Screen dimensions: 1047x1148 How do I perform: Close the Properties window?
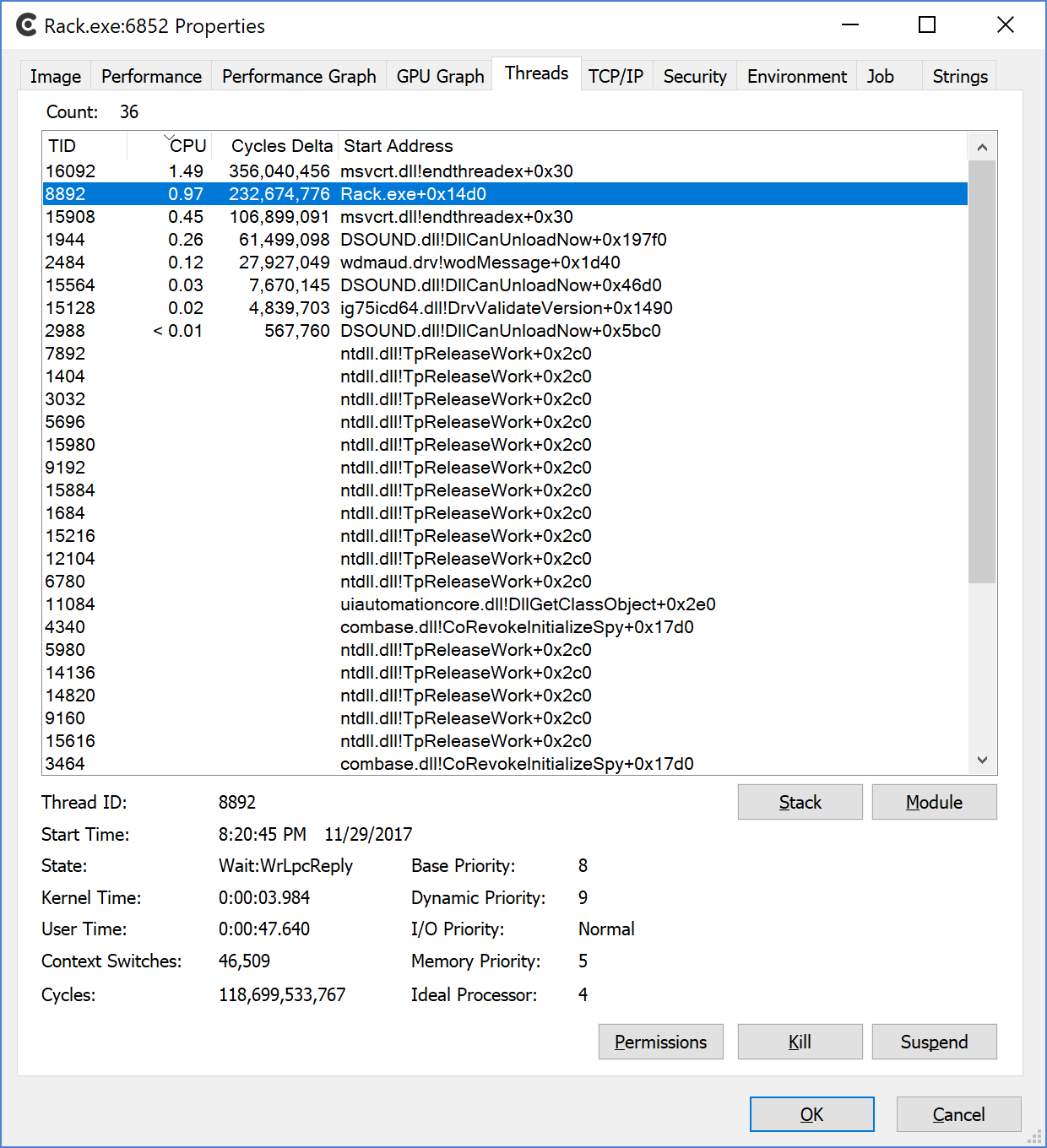tap(1005, 24)
